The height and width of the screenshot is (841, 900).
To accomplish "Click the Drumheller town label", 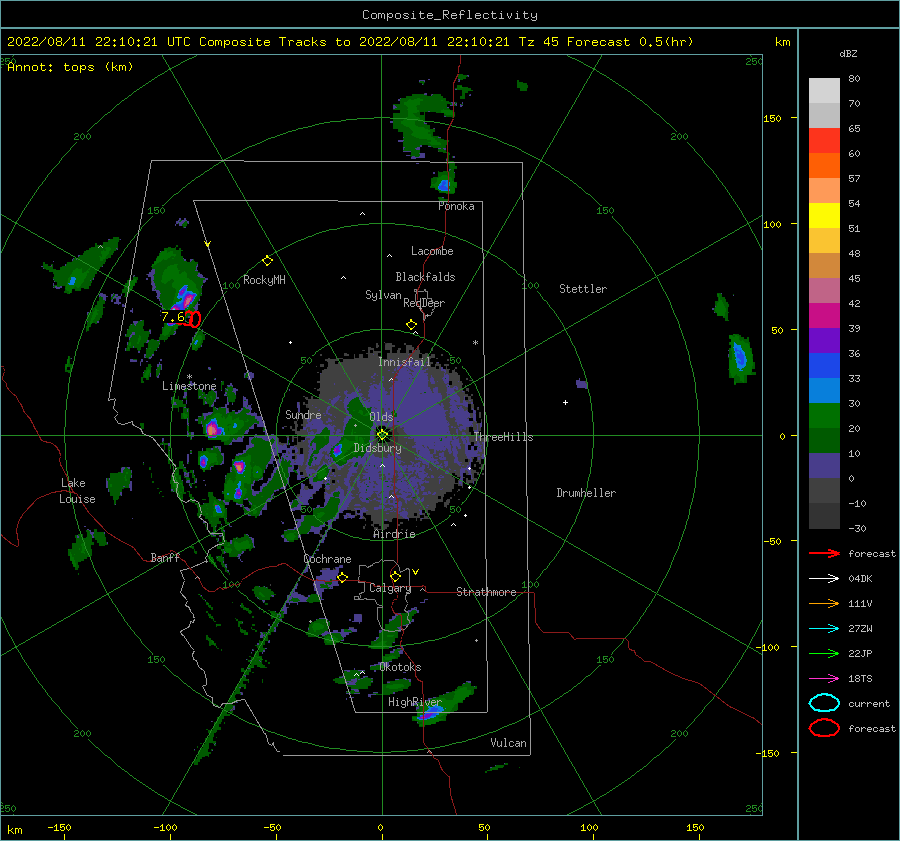I will pyautogui.click(x=586, y=493).
